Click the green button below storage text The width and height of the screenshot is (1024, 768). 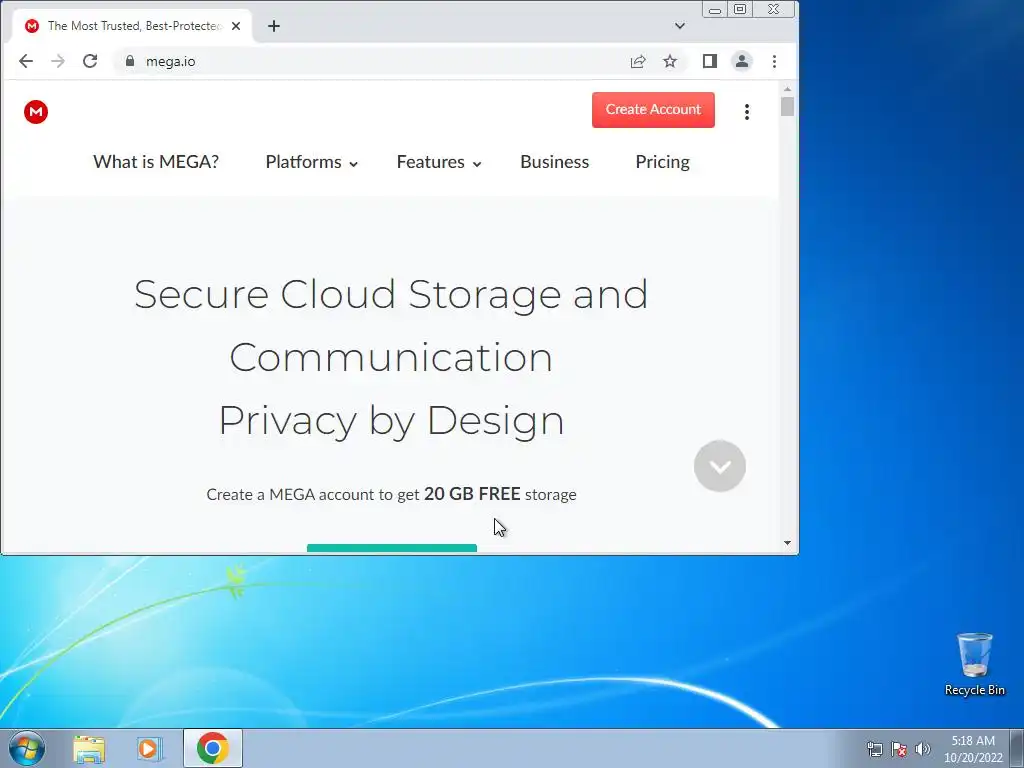click(392, 548)
